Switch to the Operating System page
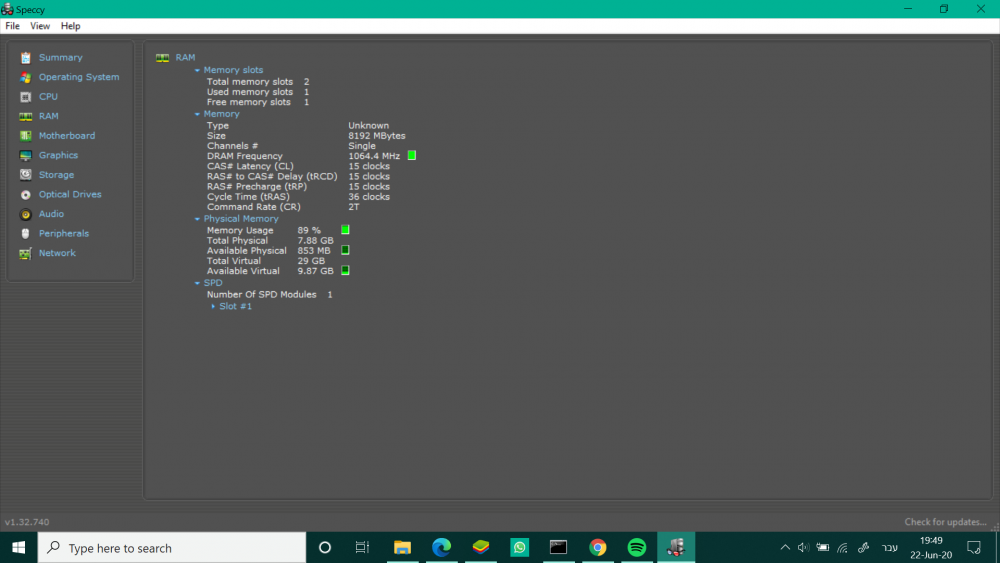This screenshot has width=1000, height=563. pyautogui.click(x=79, y=77)
